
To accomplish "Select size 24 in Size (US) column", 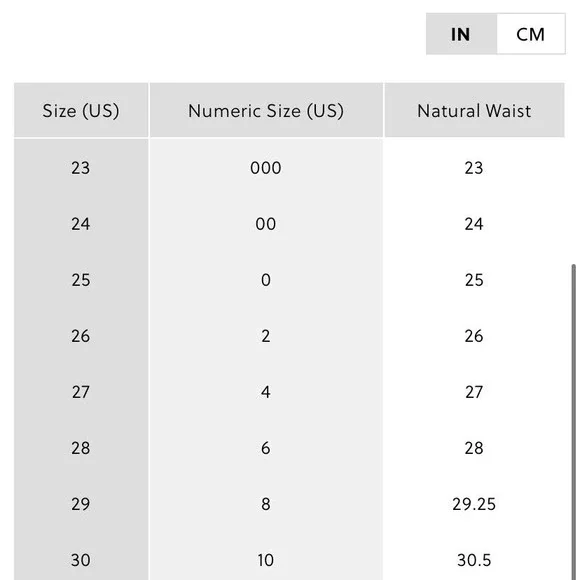I will pos(81,224).
